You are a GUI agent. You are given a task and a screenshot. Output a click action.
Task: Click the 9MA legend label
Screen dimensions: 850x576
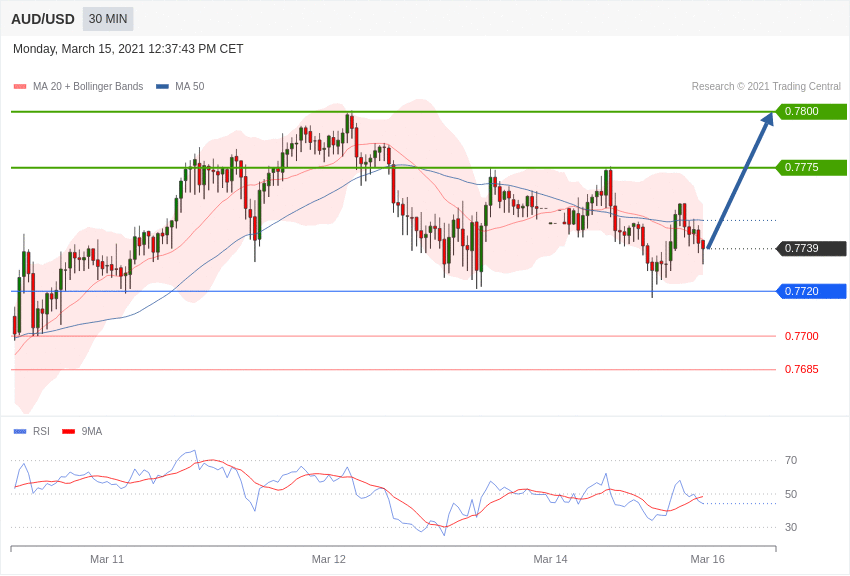coord(92,432)
